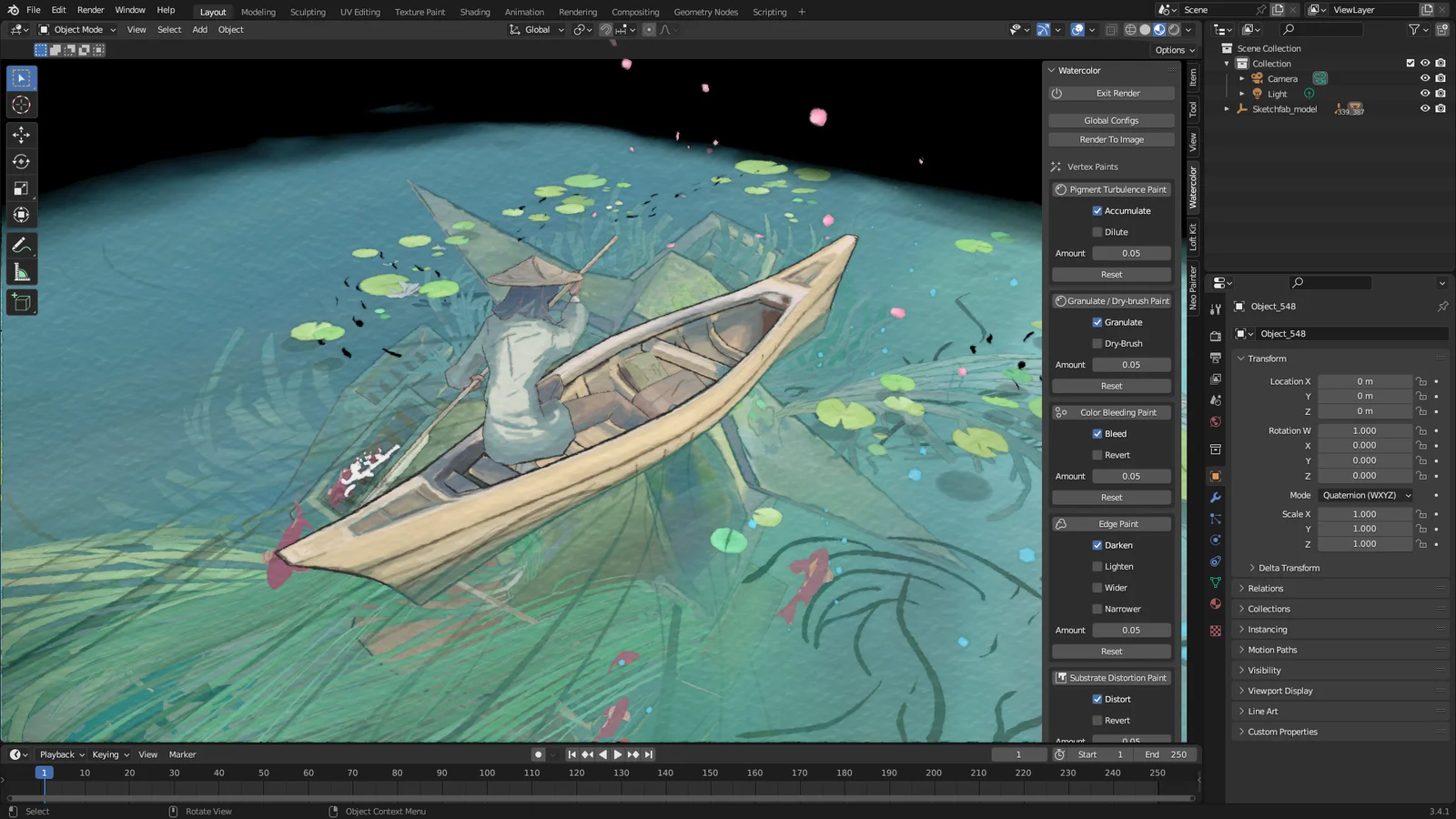Open the Transform Orientation dropdown showing Global
The height and width of the screenshot is (819, 1456).
click(x=535, y=29)
